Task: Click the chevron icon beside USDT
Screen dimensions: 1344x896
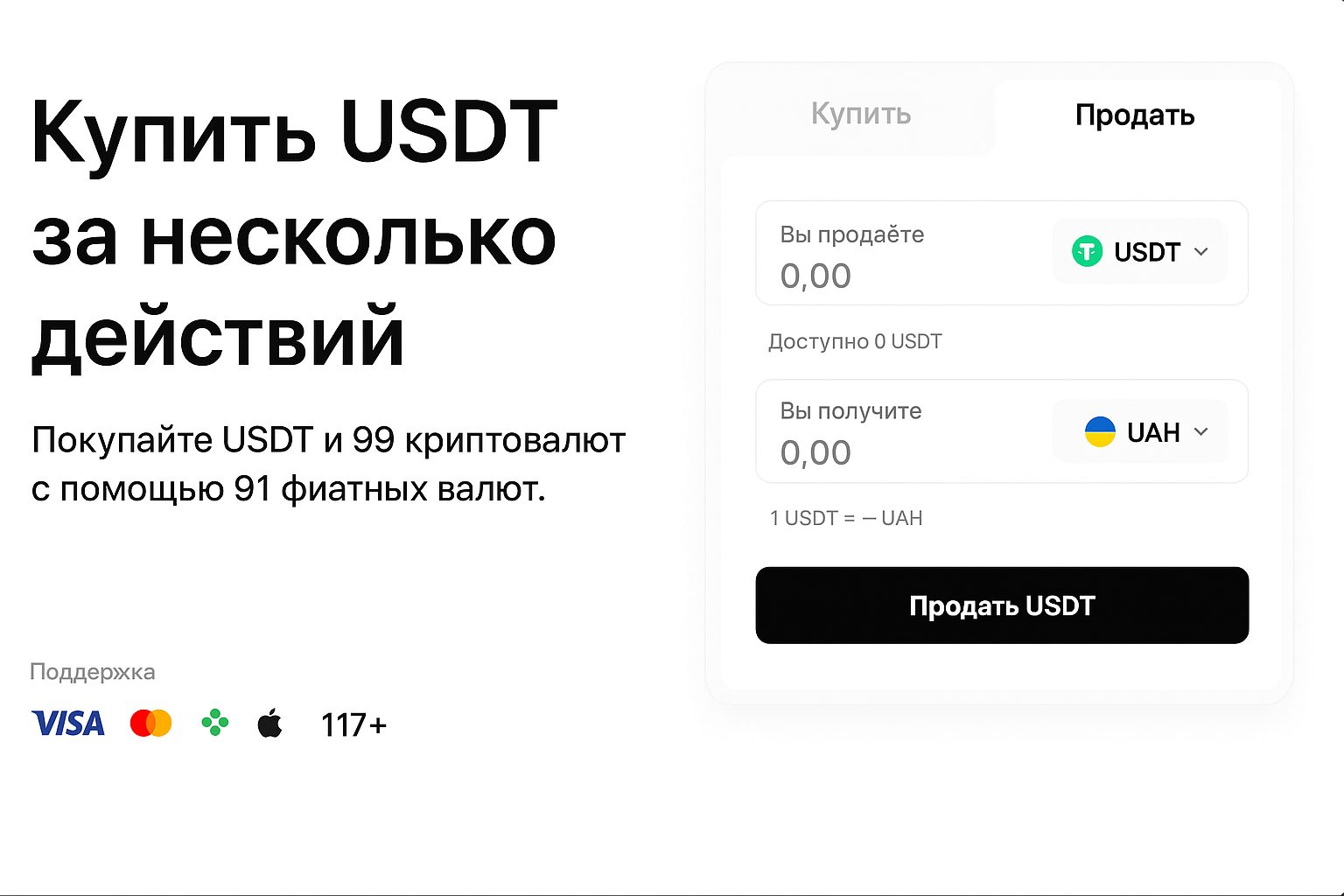Action: [1202, 252]
